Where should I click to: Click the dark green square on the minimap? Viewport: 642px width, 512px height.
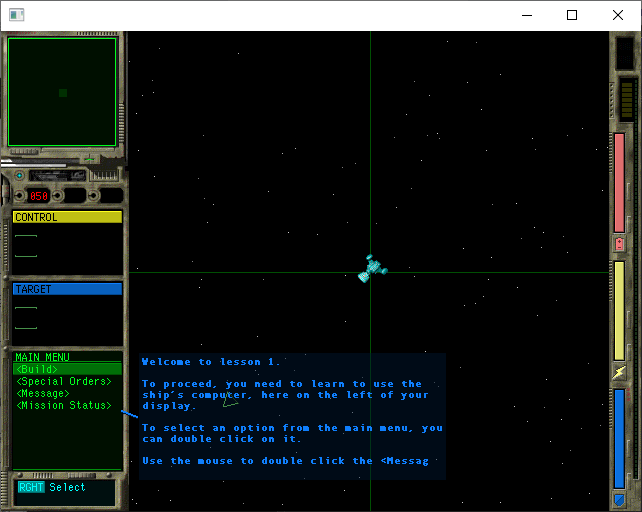63,93
